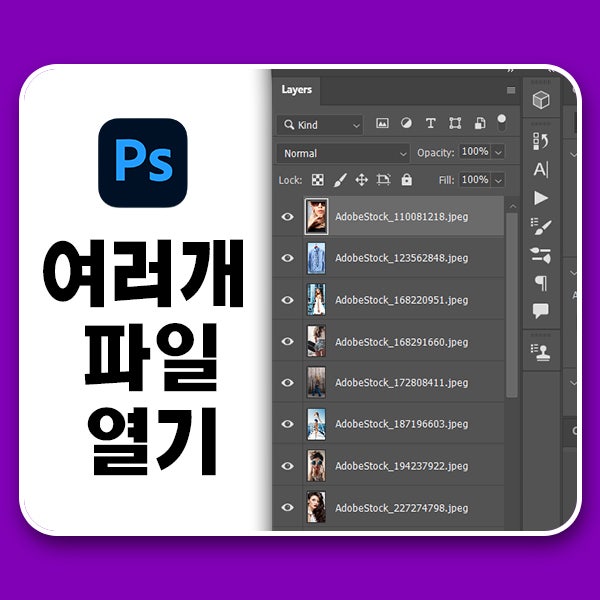Select thumbnail of AdobeStock_168291660.jpeg
The image size is (600, 600).
pos(316,341)
